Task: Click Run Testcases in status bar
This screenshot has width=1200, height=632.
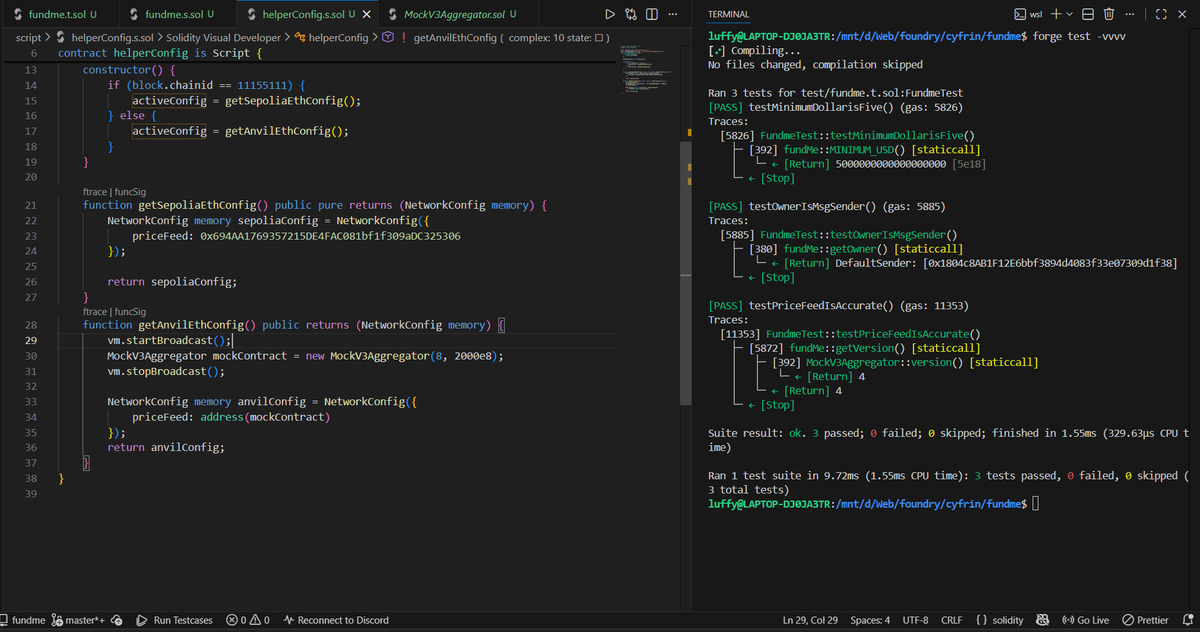Action: [x=174, y=620]
